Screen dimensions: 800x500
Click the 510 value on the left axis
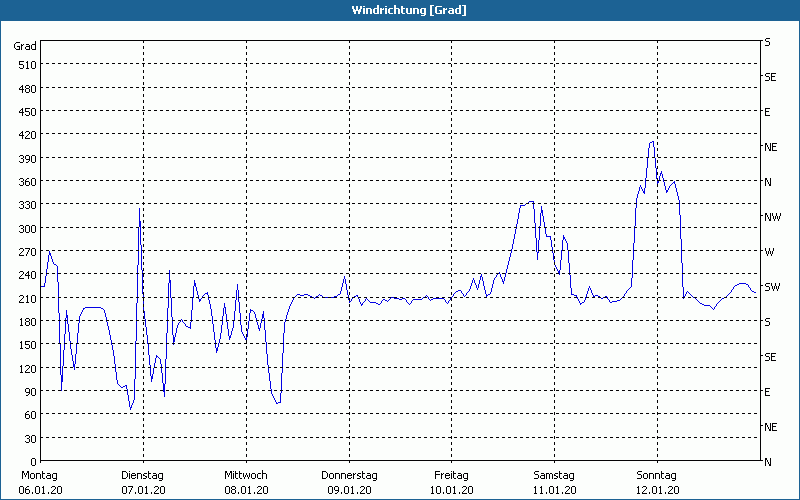tap(25, 65)
